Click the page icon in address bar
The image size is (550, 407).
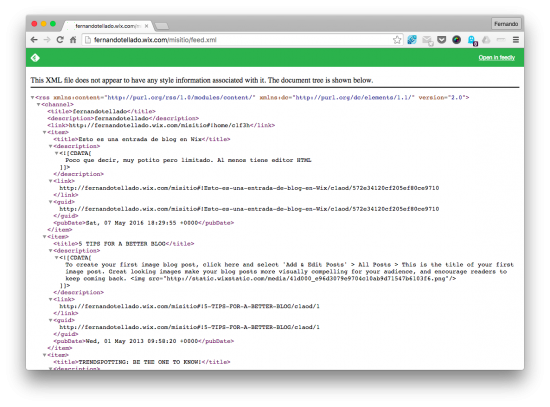(88, 40)
